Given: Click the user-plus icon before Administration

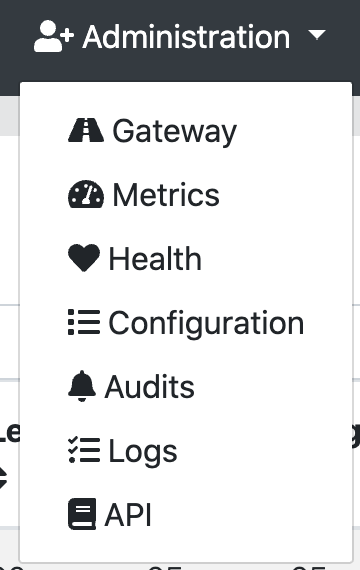Looking at the screenshot, I should point(54,36).
